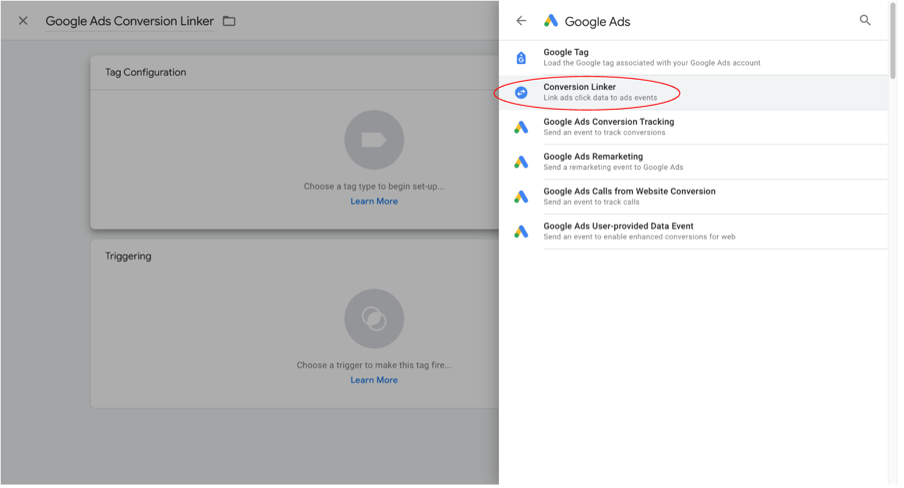This screenshot has width=904, height=488.
Task: Click the User-provided Data Event icon
Action: 521,232
